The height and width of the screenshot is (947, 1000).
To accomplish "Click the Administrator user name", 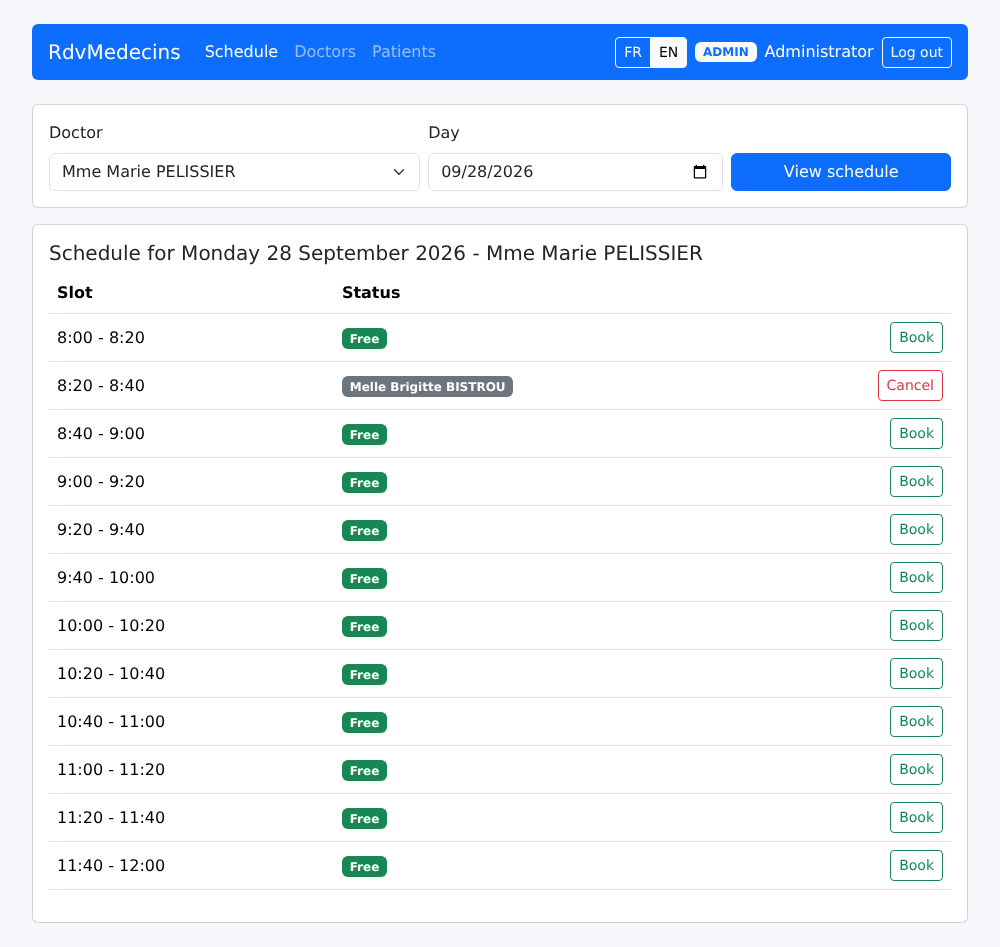I will coord(819,52).
